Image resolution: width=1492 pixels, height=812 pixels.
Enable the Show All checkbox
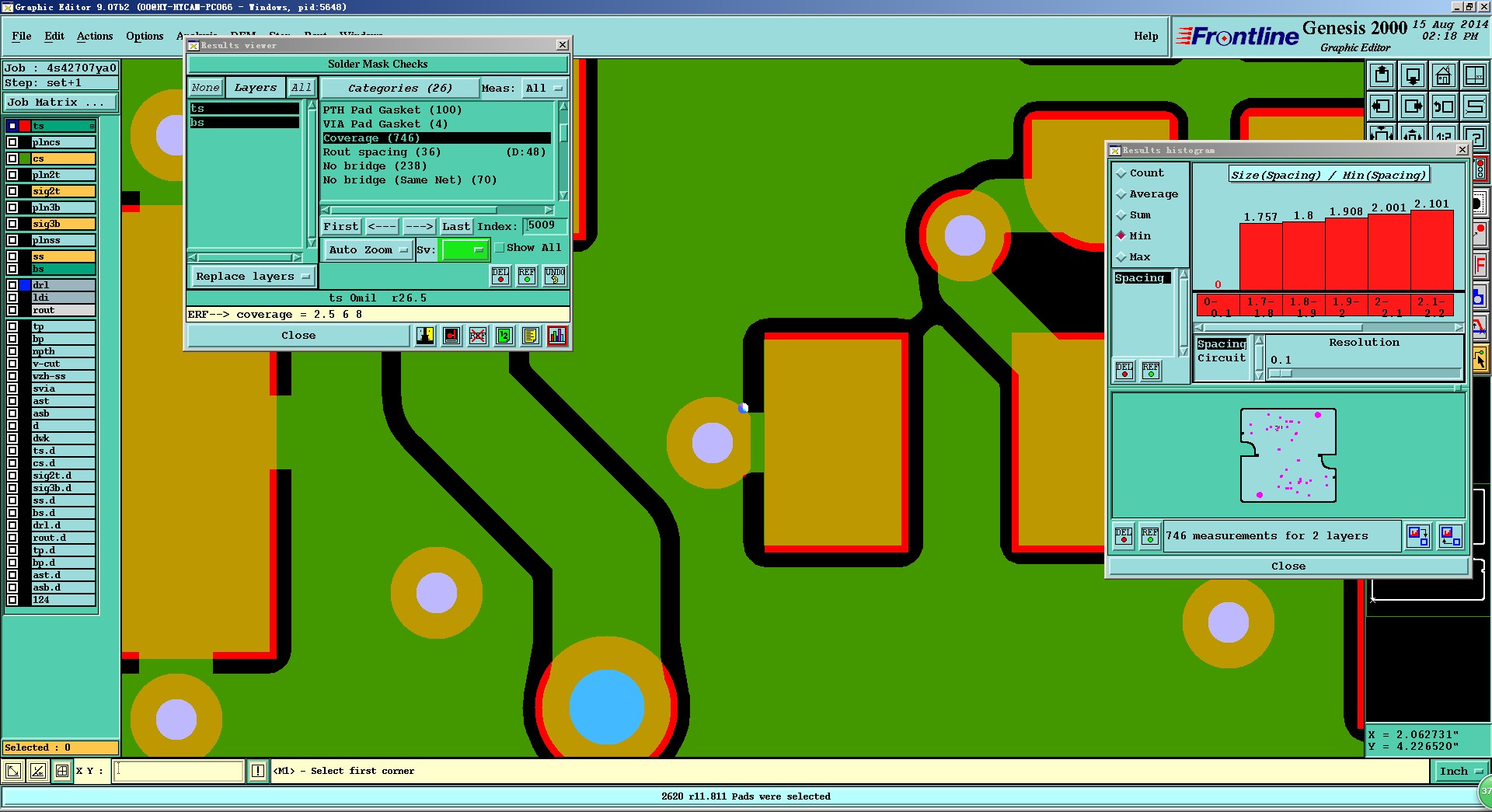(500, 248)
